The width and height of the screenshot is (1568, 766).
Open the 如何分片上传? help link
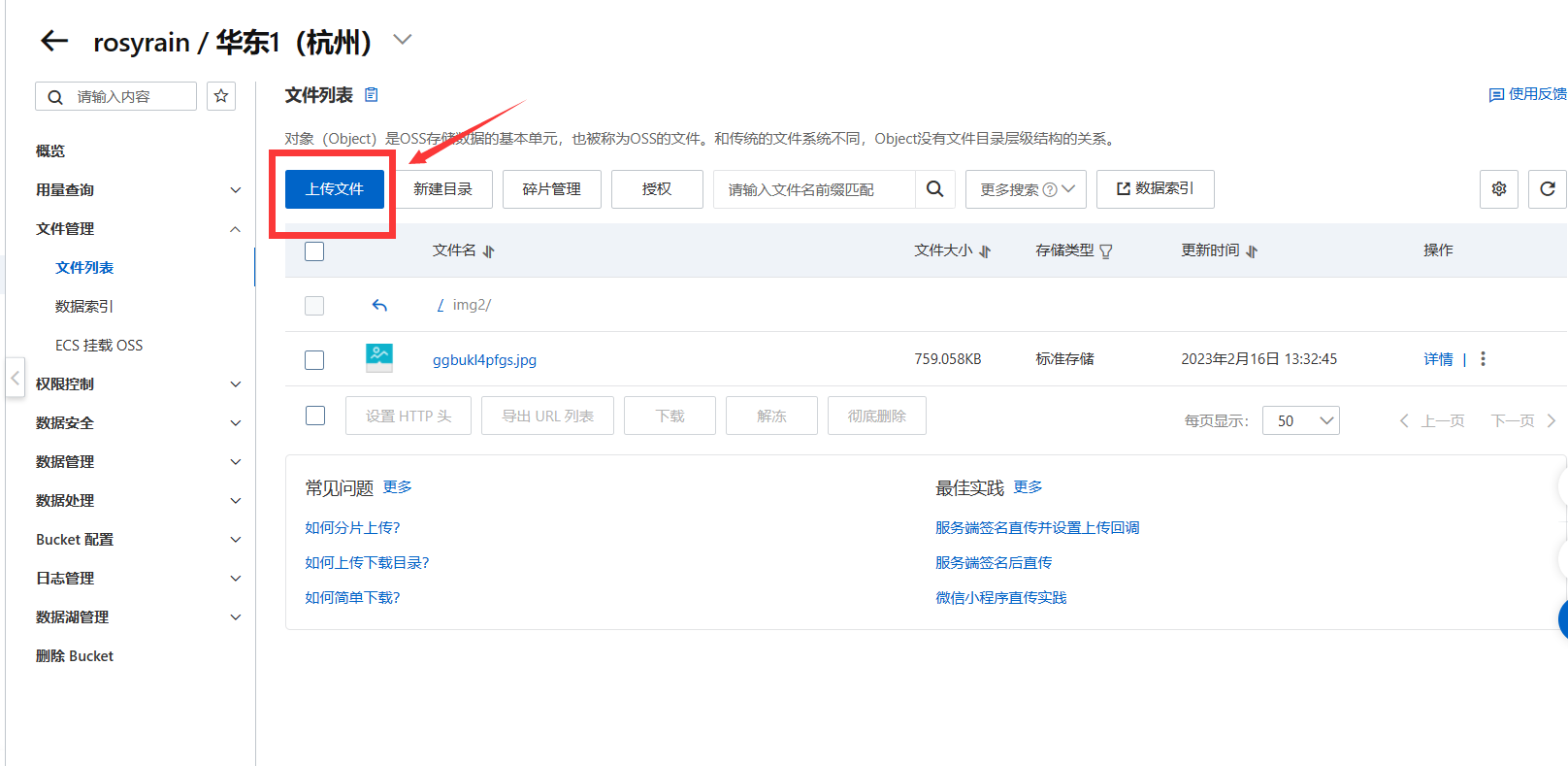(x=352, y=528)
